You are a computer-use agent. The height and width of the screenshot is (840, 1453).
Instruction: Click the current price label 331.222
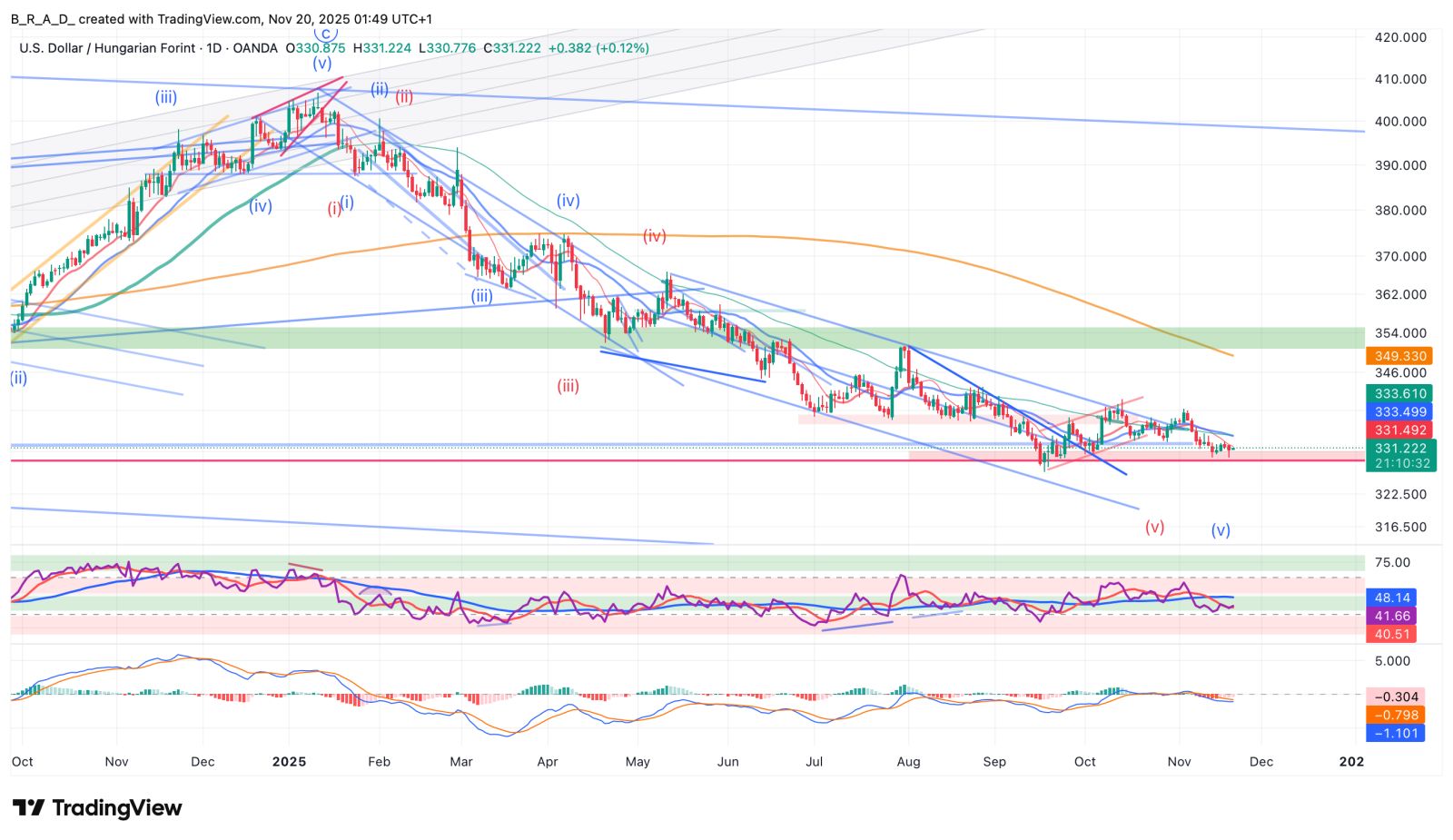(1399, 448)
